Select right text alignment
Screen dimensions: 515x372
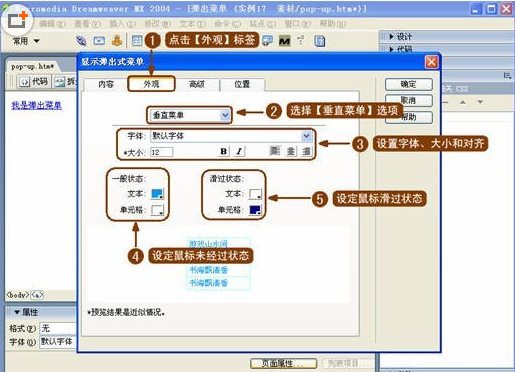(x=306, y=151)
